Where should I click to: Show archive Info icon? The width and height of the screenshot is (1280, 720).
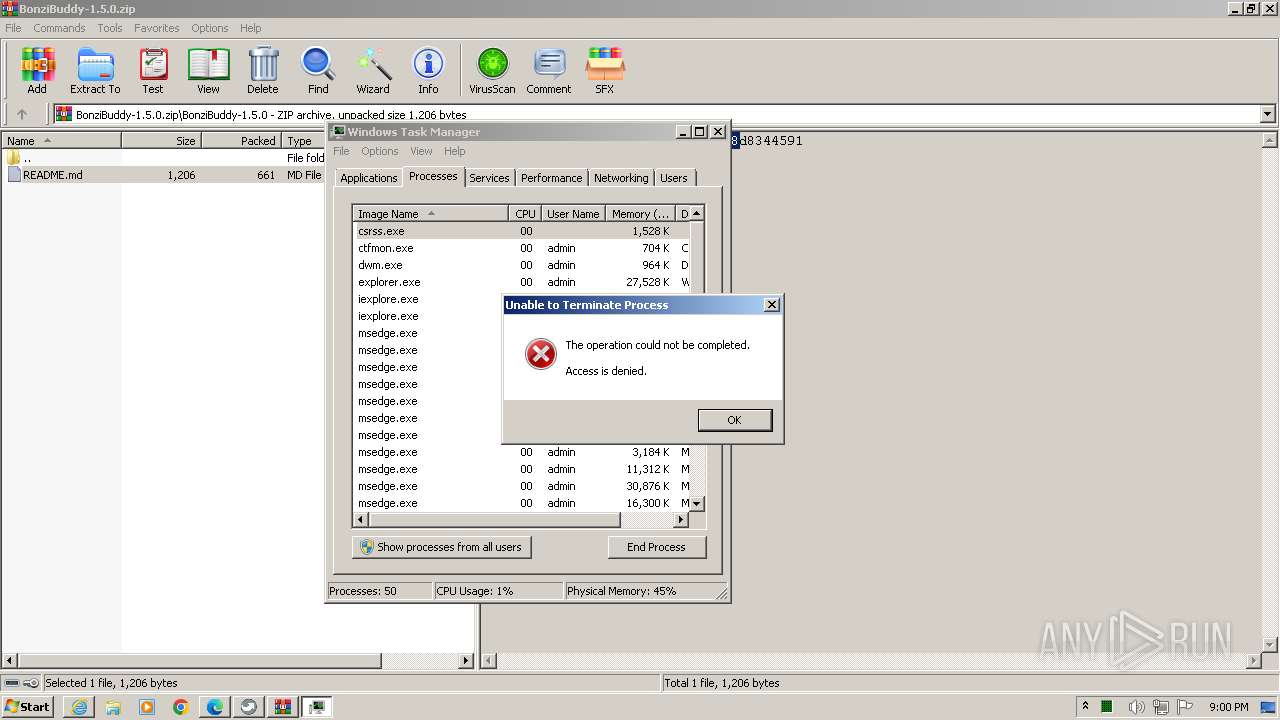pos(428,70)
